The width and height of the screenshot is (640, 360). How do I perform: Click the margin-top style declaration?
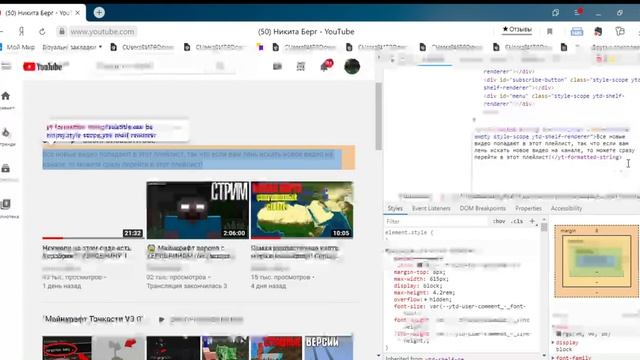420,272
